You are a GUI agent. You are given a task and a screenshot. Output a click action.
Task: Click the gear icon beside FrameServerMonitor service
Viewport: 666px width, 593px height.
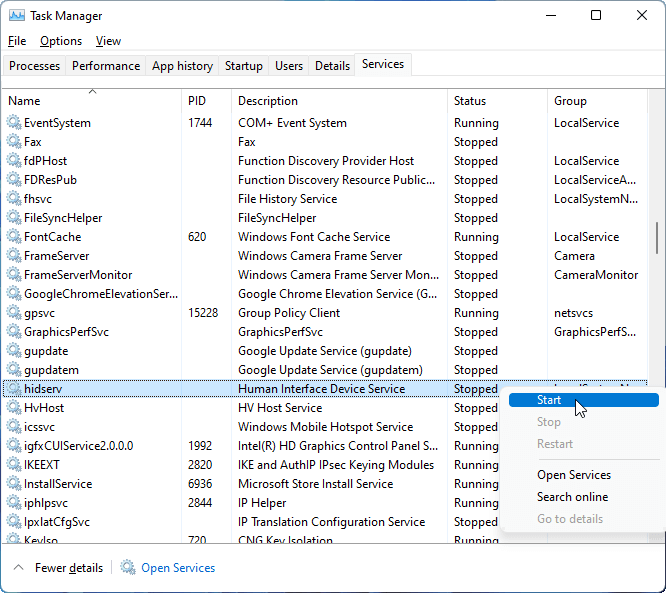(x=14, y=274)
